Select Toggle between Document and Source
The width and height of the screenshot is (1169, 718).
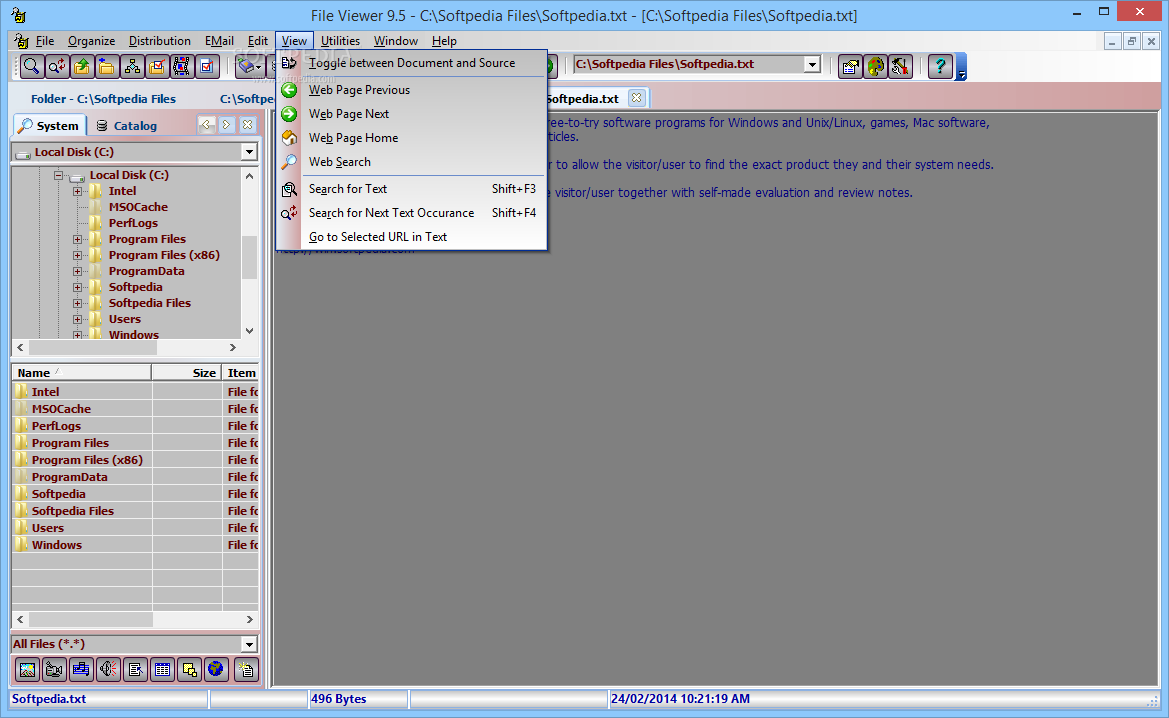[x=412, y=63]
